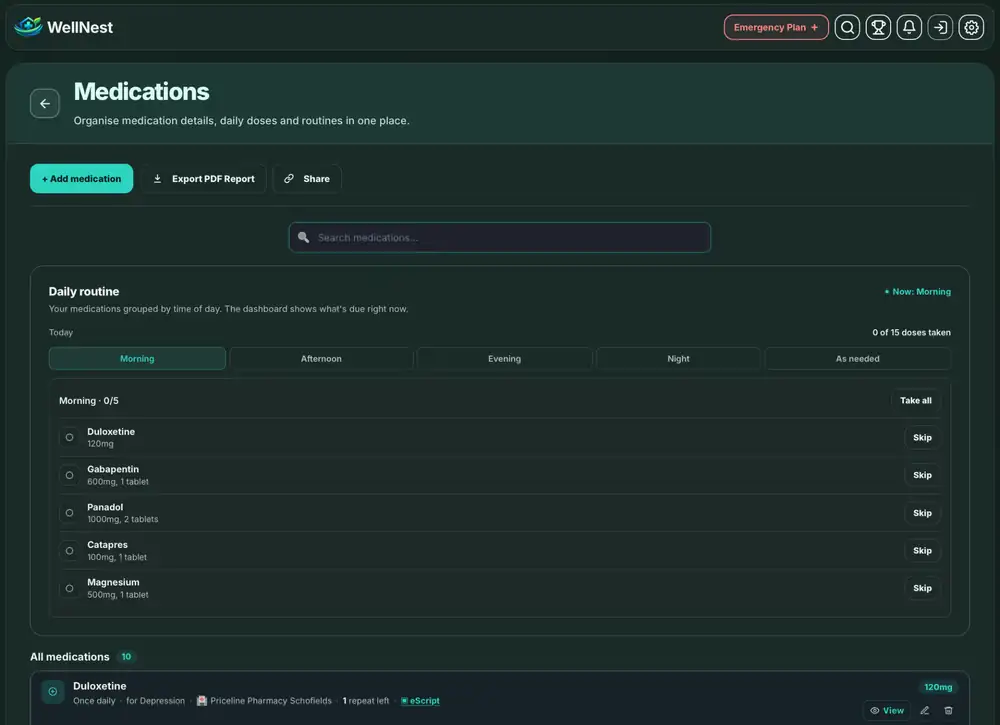1000x725 pixels.
Task: Click Add medication button
Action: [x=82, y=179]
